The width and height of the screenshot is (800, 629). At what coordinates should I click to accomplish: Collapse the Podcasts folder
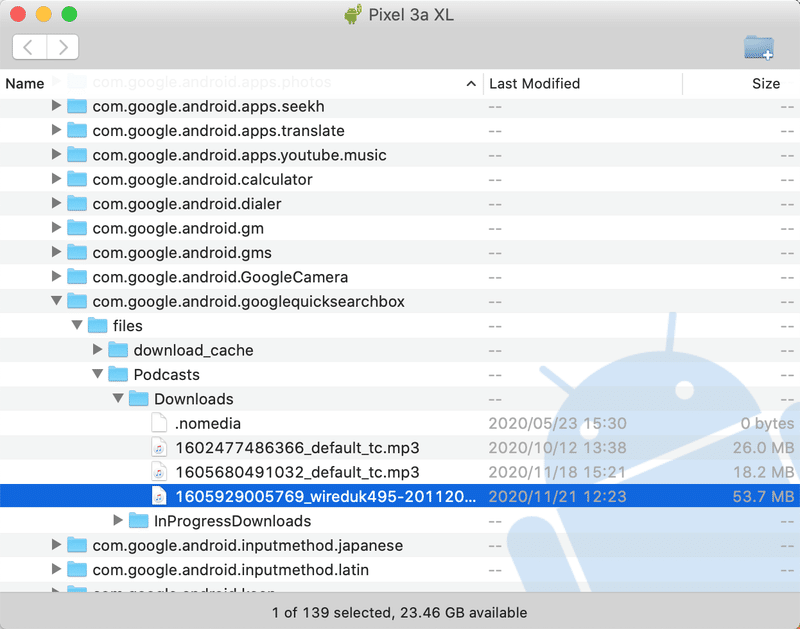click(97, 374)
